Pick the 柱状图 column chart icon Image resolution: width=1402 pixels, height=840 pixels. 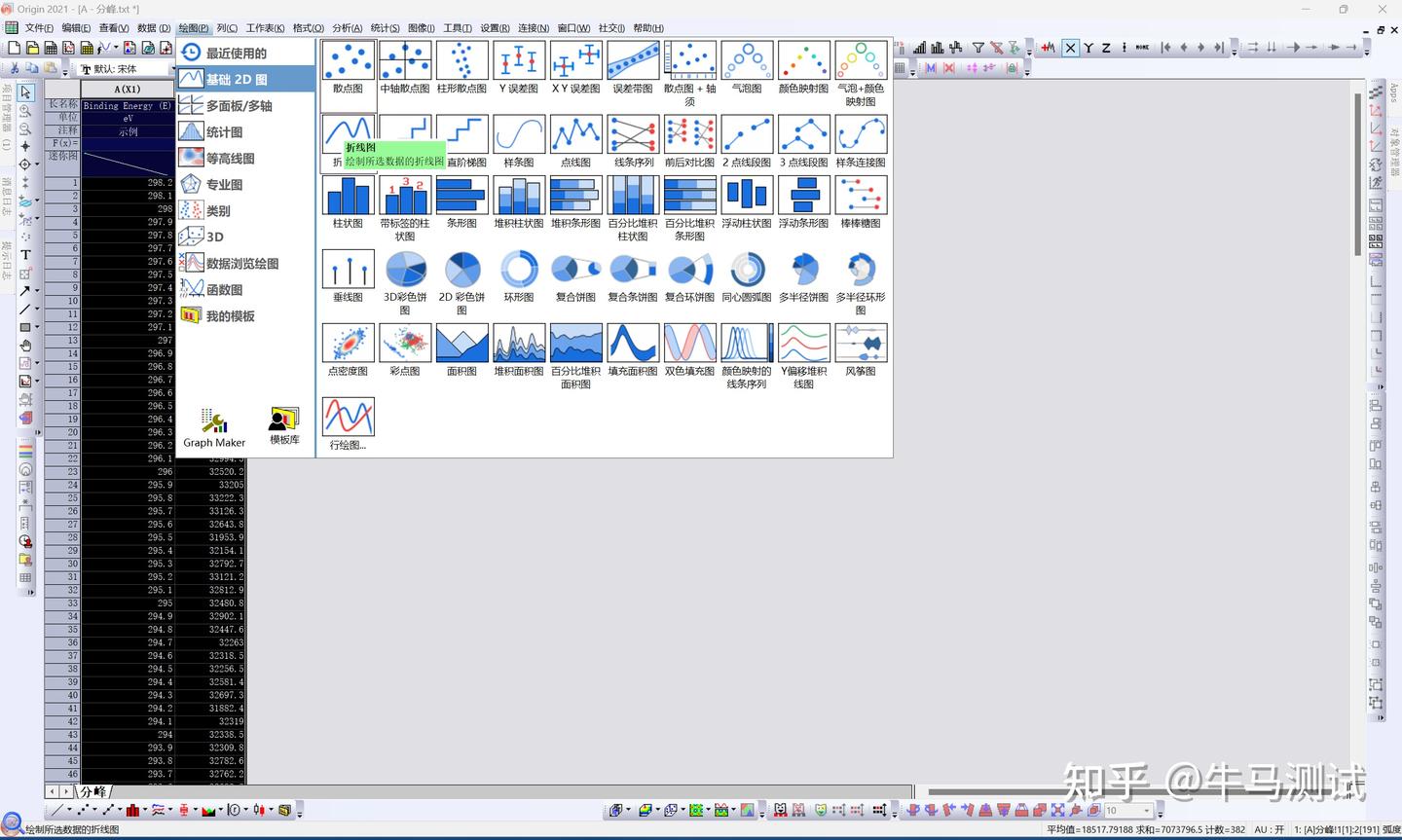[x=348, y=195]
